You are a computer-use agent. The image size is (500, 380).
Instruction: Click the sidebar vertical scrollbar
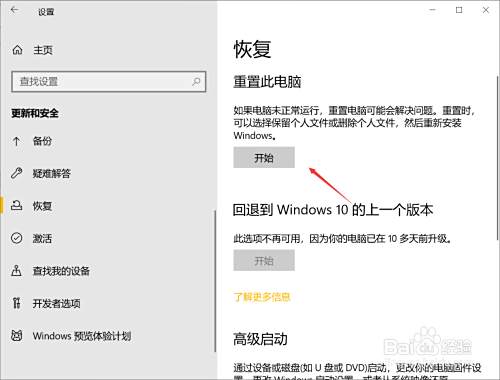click(x=215, y=281)
